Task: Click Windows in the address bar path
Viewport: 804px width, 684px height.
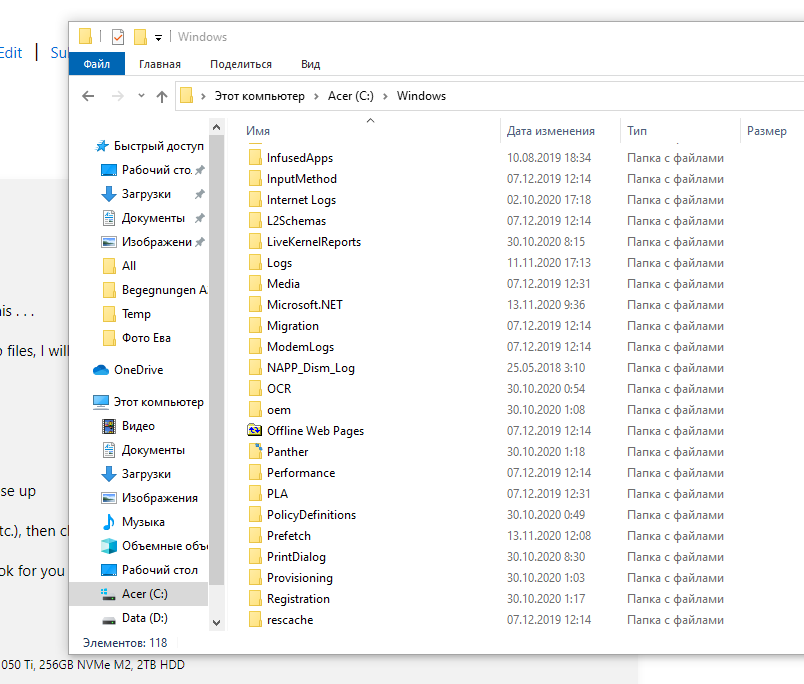Action: tap(421, 96)
